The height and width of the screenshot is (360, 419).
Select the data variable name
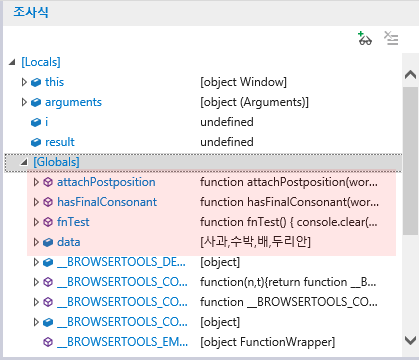click(68, 242)
